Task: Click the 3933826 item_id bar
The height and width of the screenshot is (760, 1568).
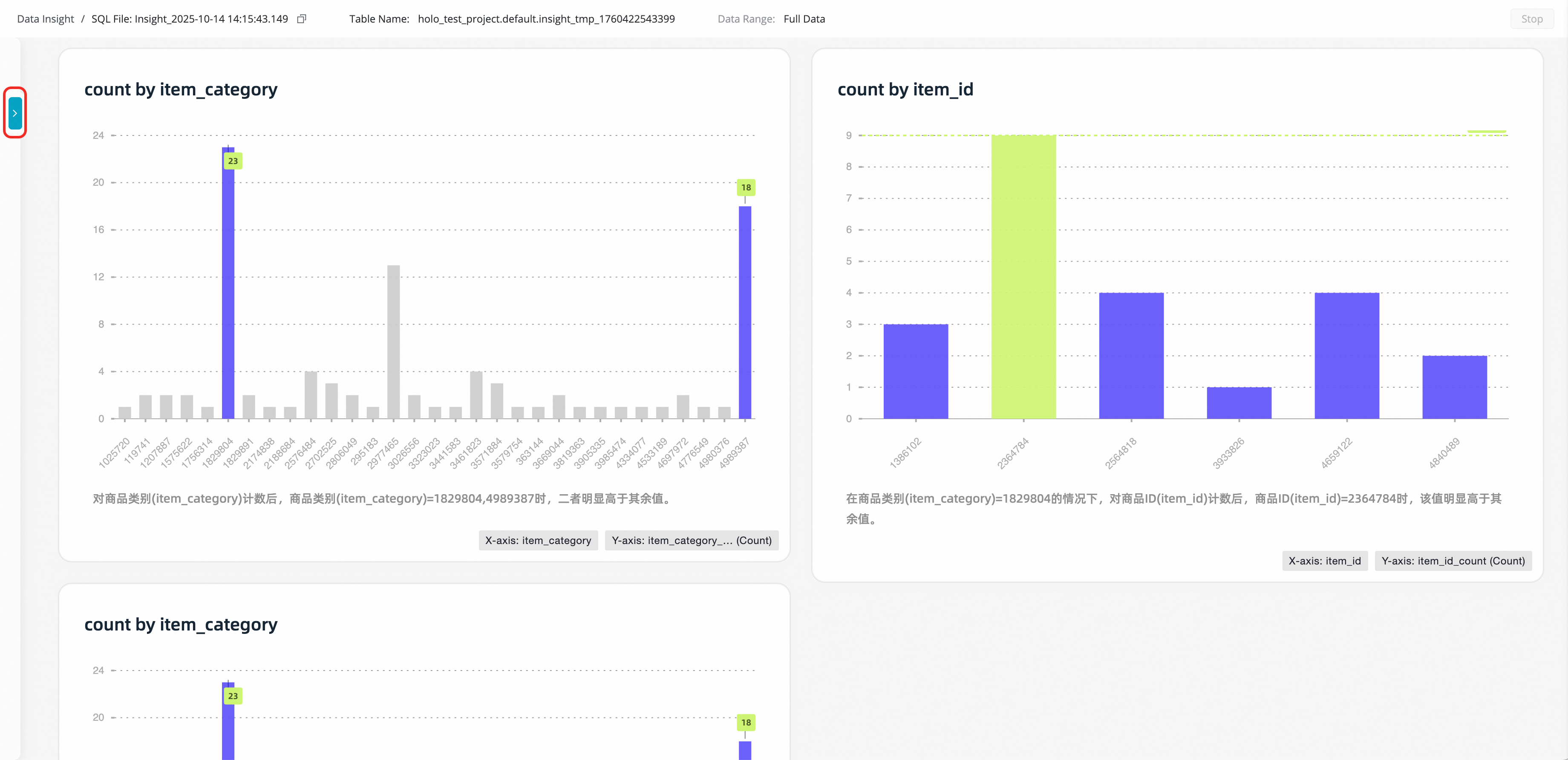Action: 1239,403
